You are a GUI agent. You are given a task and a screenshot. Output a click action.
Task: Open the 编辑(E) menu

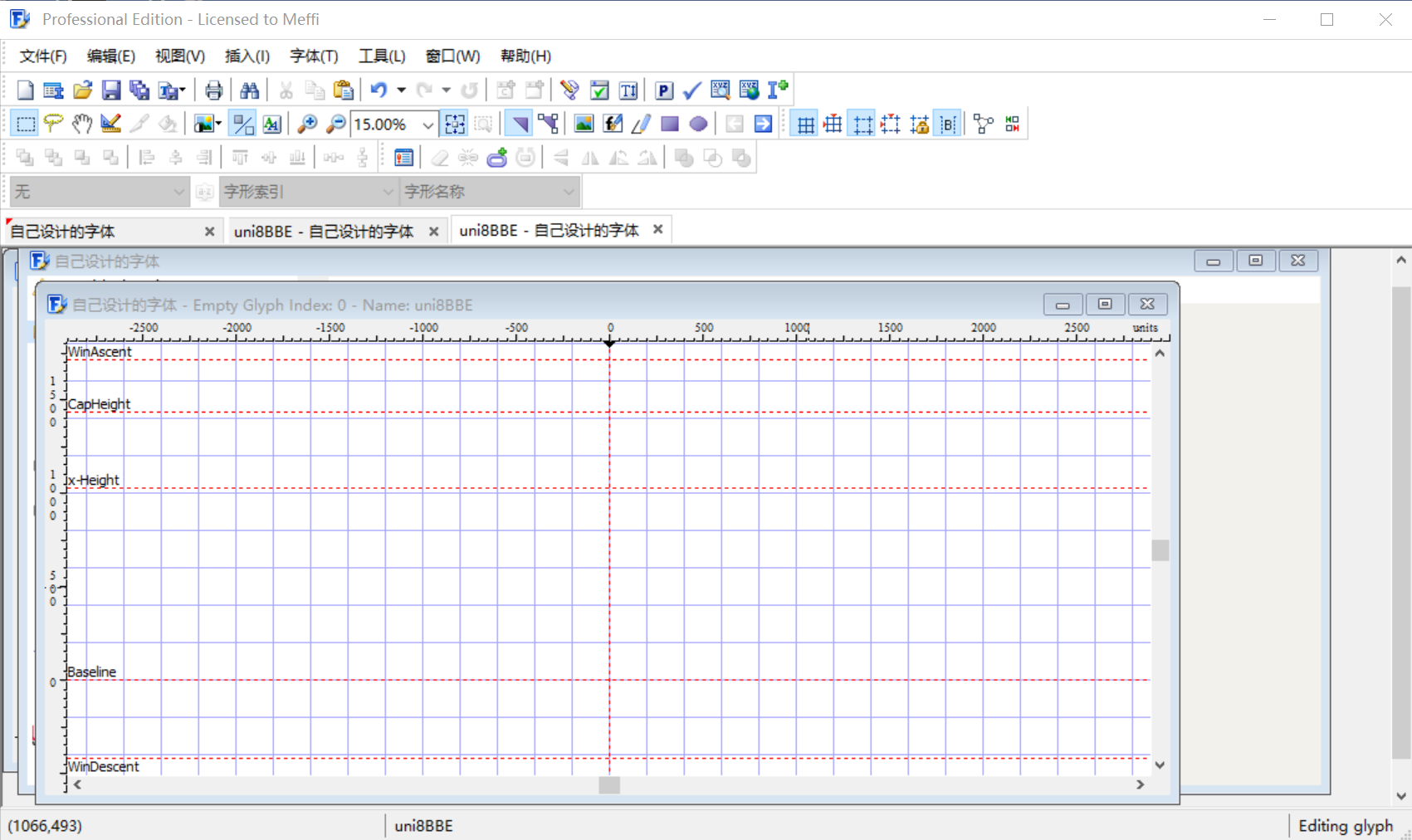pos(111,56)
